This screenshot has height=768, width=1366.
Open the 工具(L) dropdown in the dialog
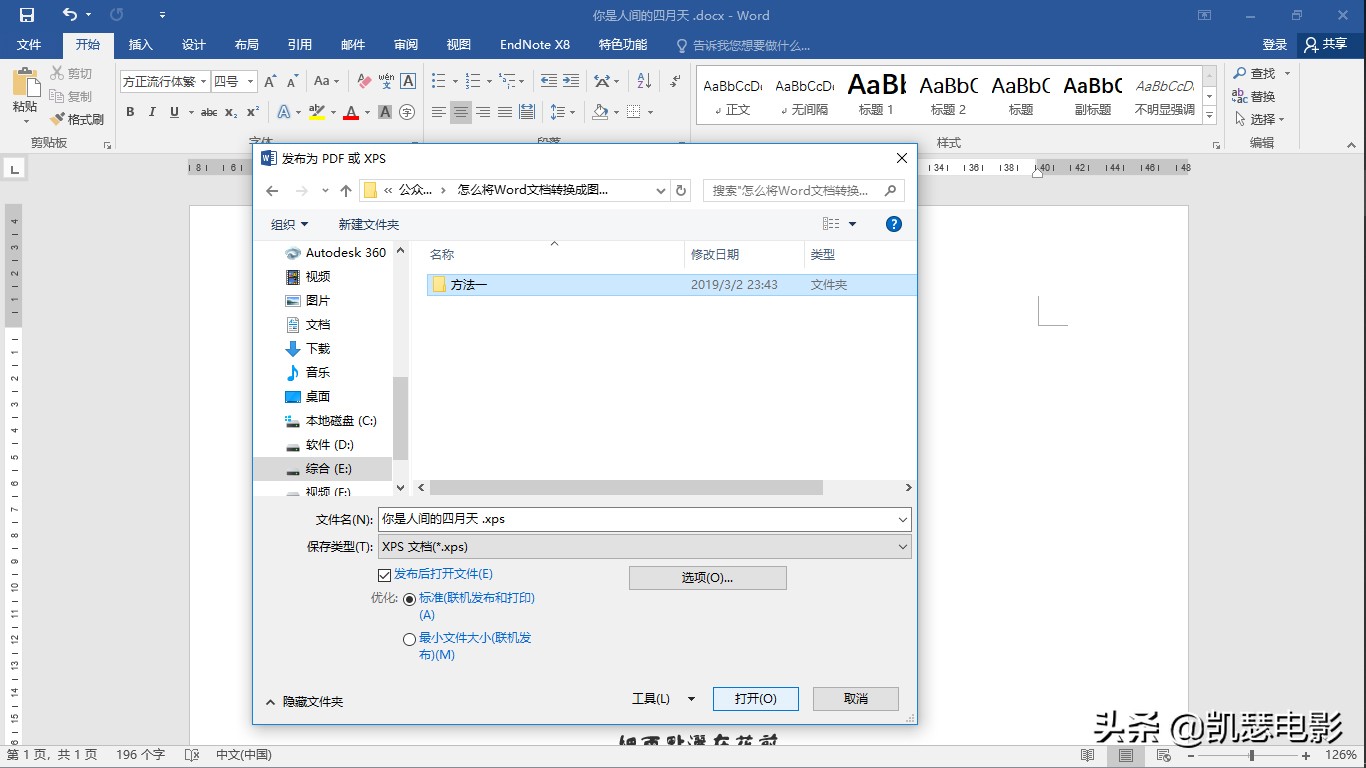[662, 698]
